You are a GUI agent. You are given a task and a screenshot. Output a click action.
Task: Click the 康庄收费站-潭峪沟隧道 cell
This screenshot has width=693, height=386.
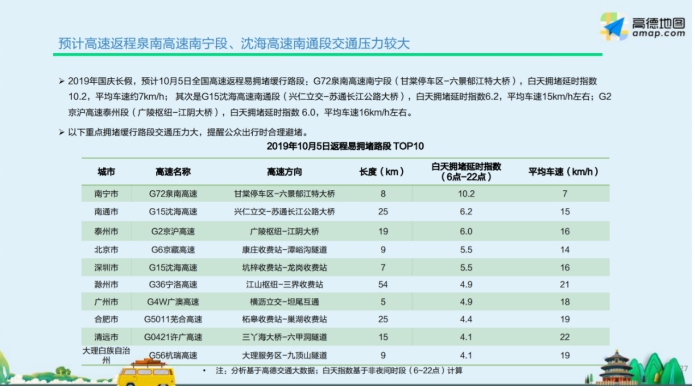(x=284, y=250)
